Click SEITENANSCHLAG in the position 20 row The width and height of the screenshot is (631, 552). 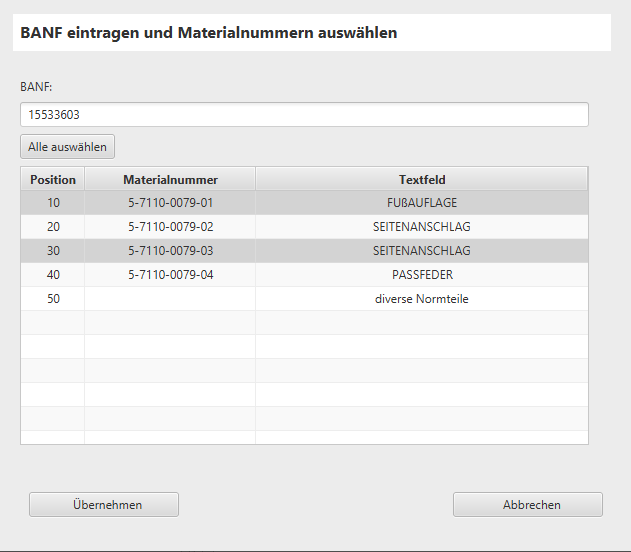pyautogui.click(x=421, y=227)
